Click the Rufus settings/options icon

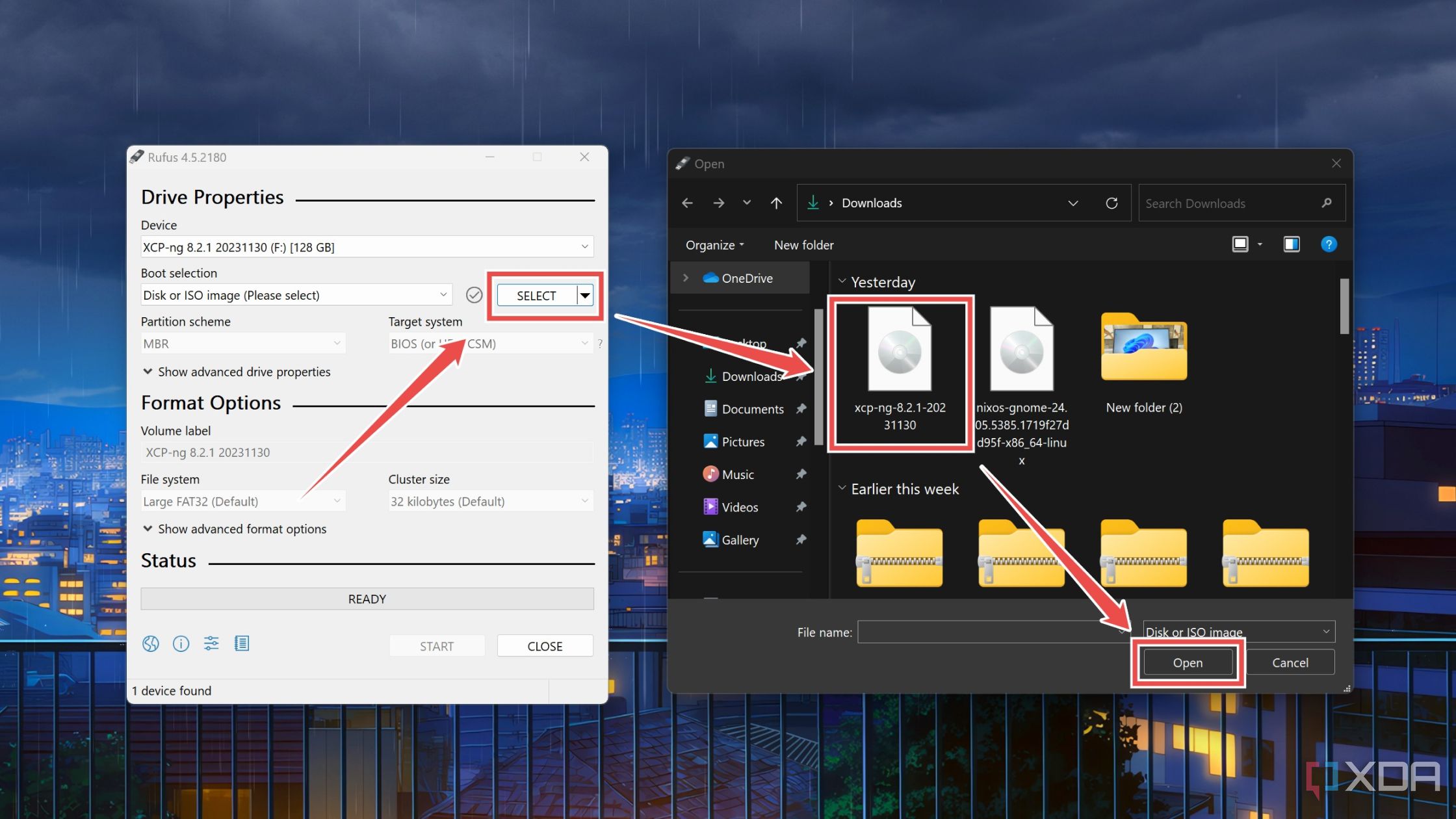[211, 643]
